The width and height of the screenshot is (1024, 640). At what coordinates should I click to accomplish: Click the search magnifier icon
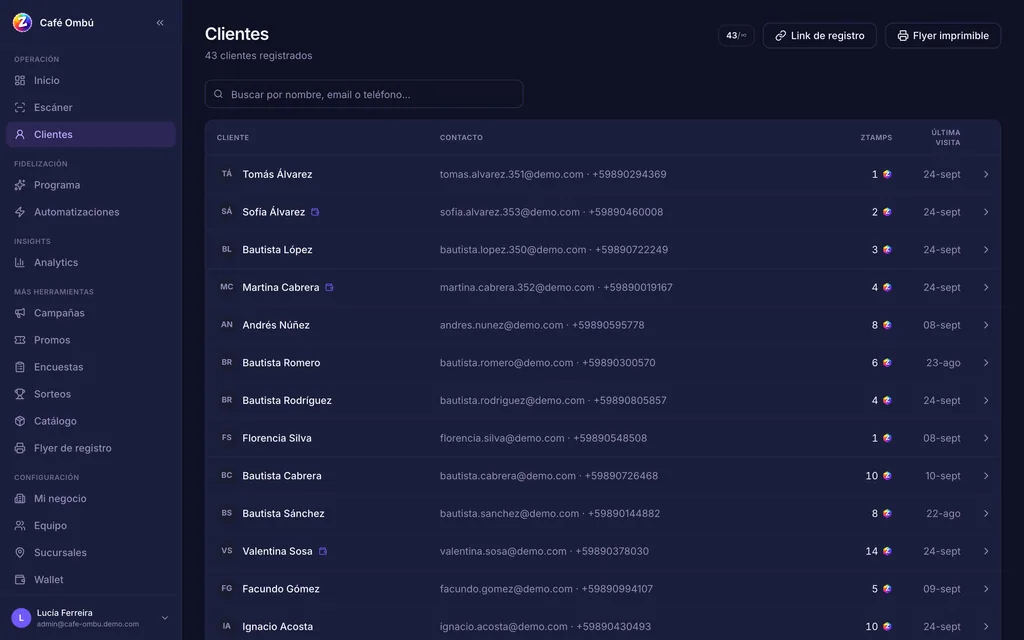point(219,94)
